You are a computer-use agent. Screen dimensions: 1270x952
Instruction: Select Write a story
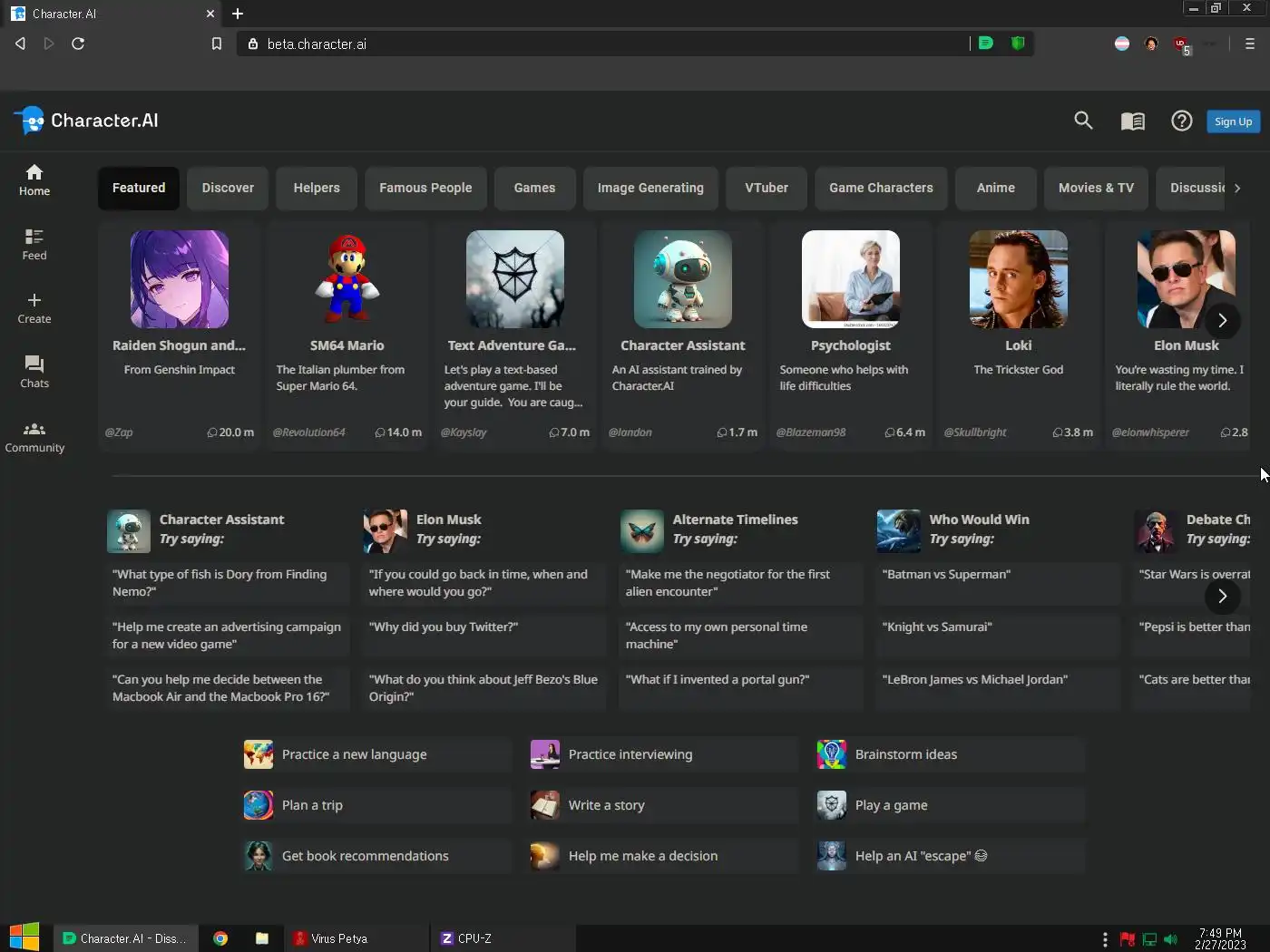[664, 805]
